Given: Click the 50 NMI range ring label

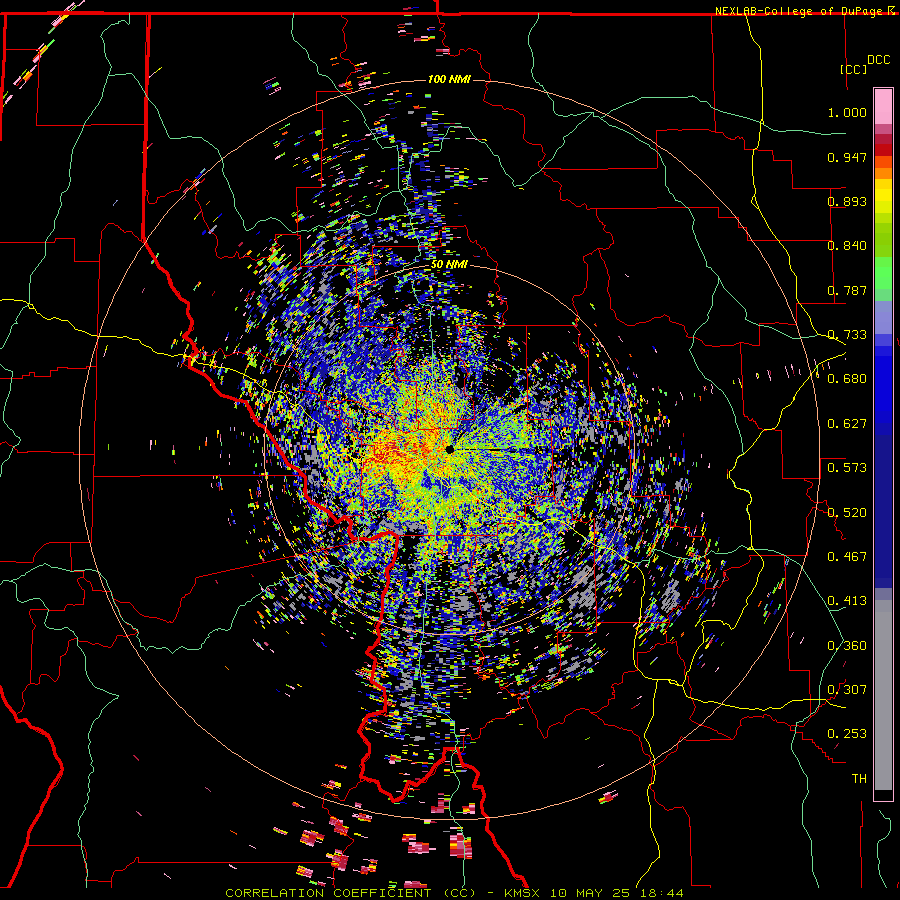Looking at the screenshot, I should tap(449, 265).
